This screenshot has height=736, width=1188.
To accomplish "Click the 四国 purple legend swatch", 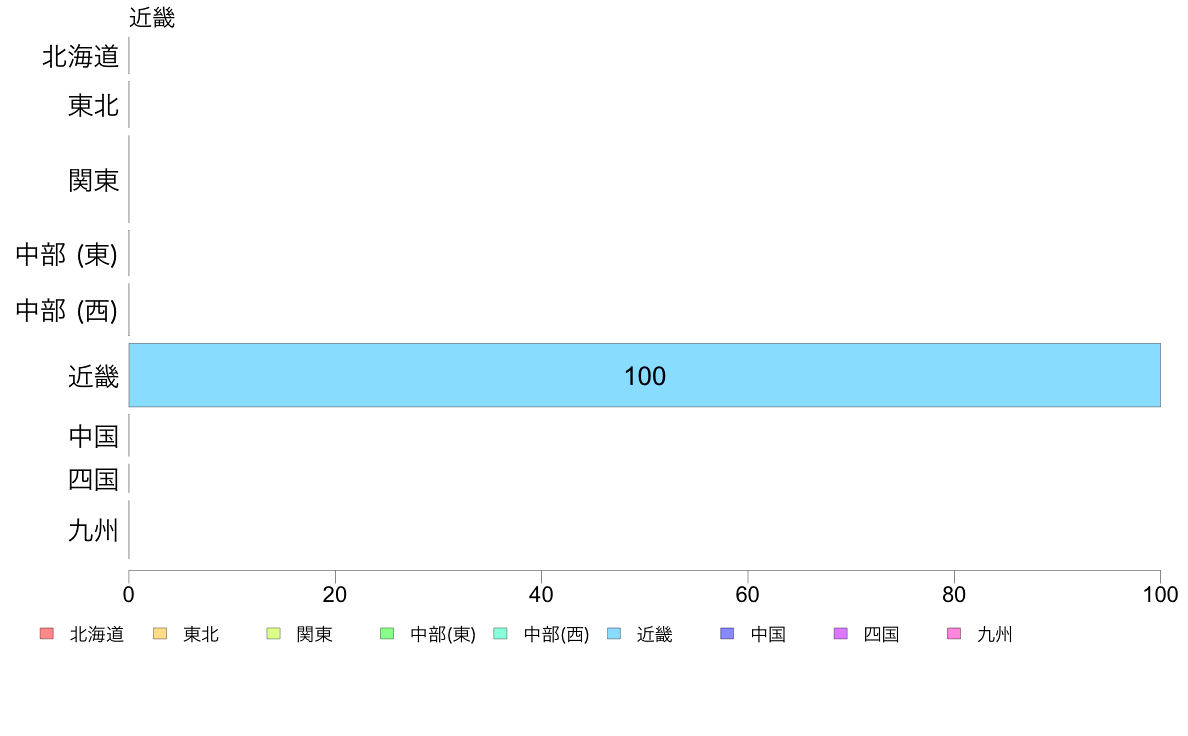I will 841,634.
